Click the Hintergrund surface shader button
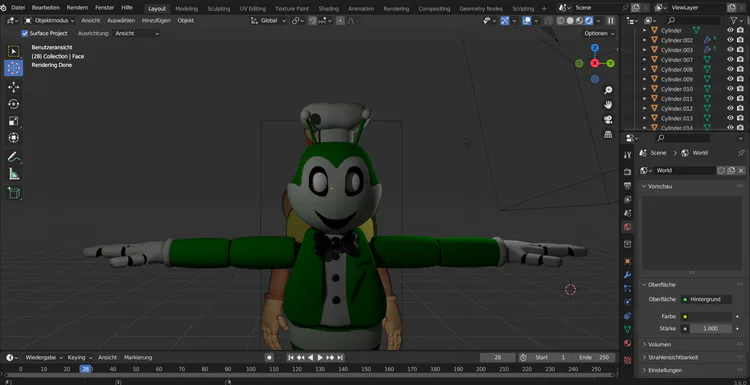 pos(706,299)
